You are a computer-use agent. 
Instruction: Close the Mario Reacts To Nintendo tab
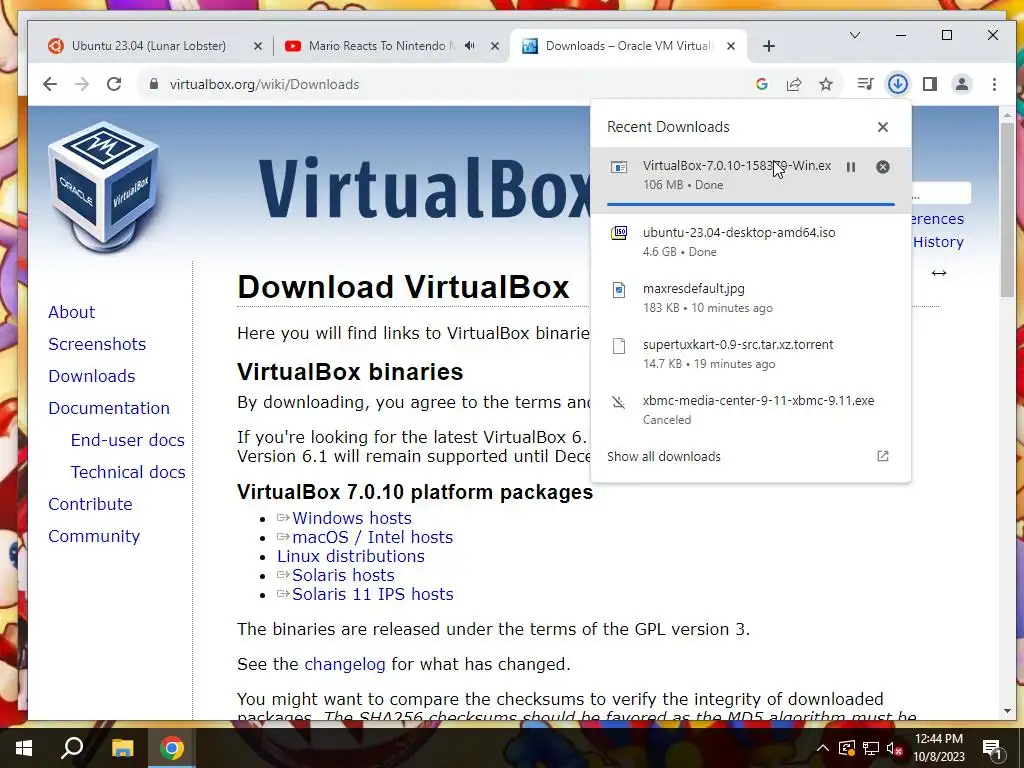[495, 46]
